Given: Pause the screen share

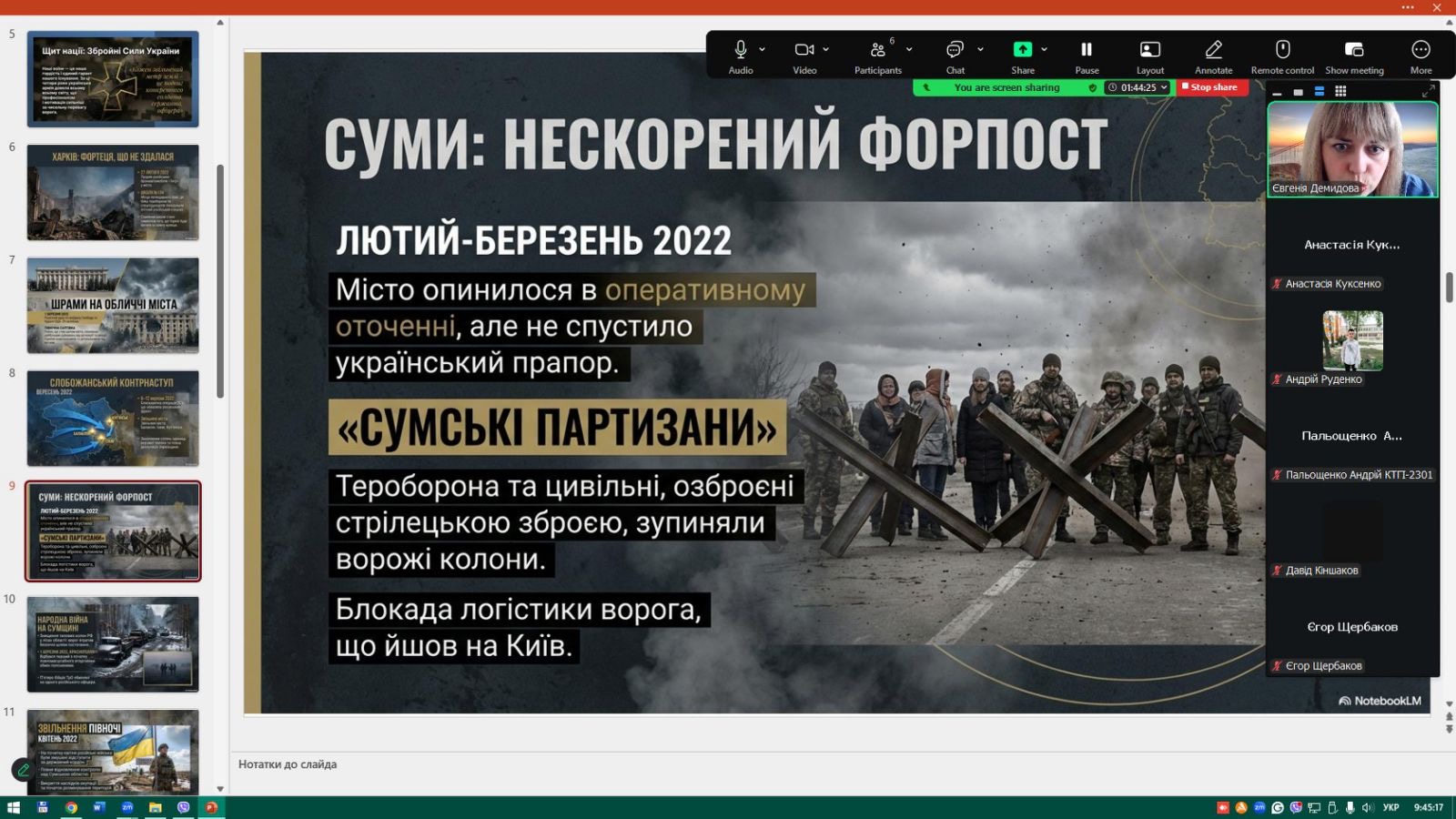Looking at the screenshot, I should click(x=1087, y=56).
